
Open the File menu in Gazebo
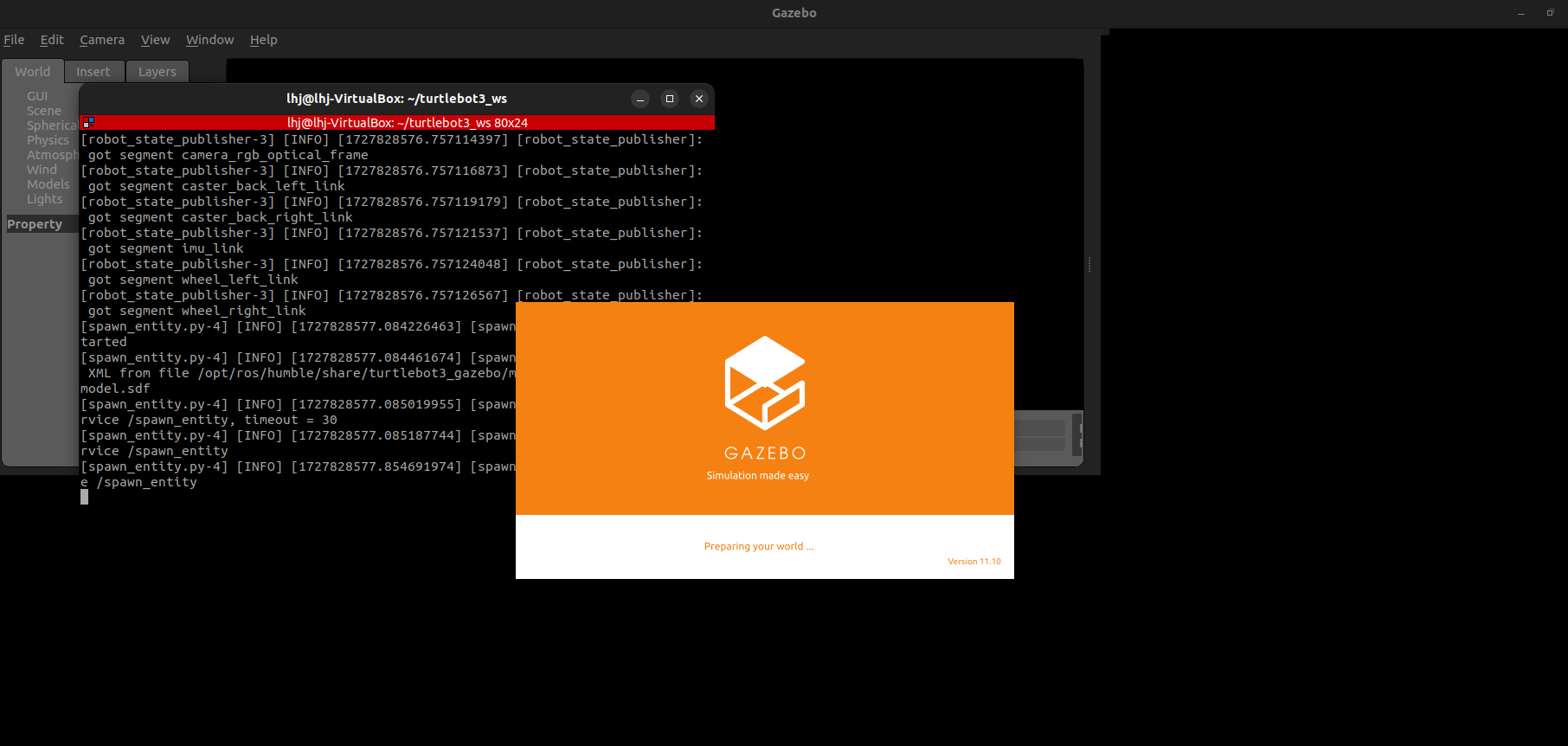[14, 40]
